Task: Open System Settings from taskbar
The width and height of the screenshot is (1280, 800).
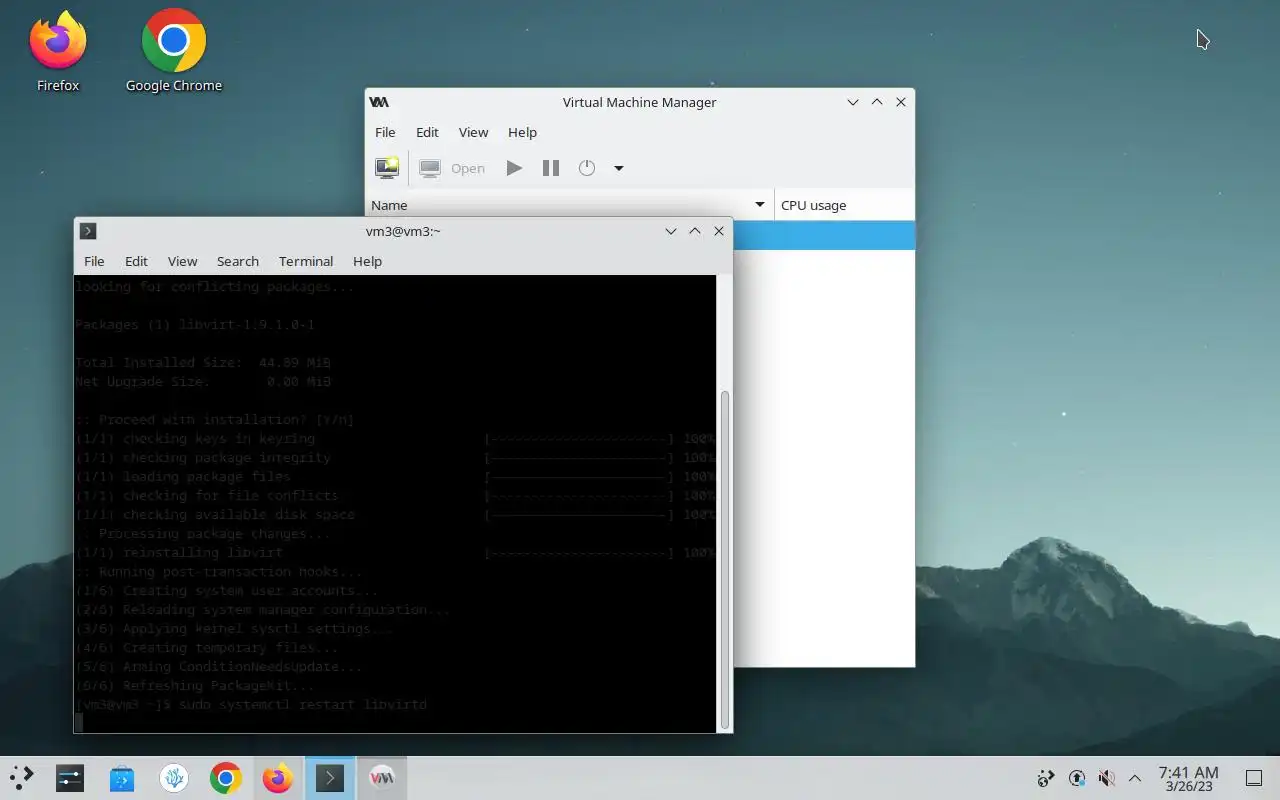Action: [x=70, y=777]
